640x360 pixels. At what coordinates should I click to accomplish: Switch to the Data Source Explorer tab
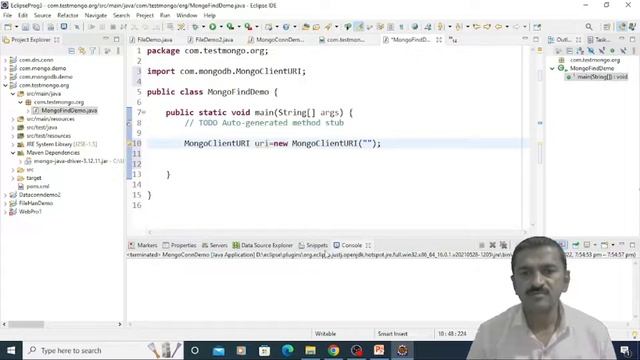pos(263,245)
